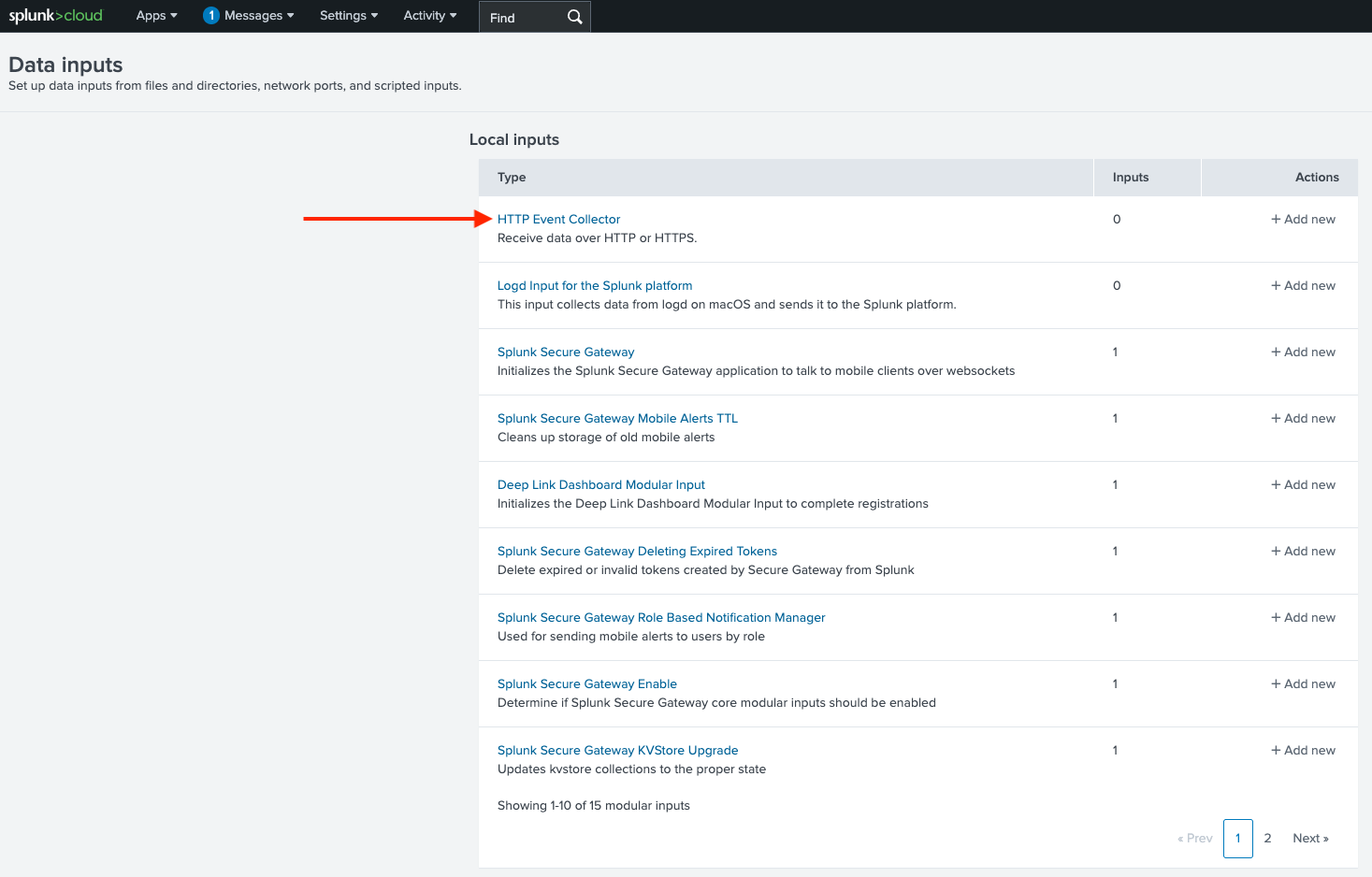
Task: Click 'Used for sending mobile alerts to users by role'
Action: (631, 637)
